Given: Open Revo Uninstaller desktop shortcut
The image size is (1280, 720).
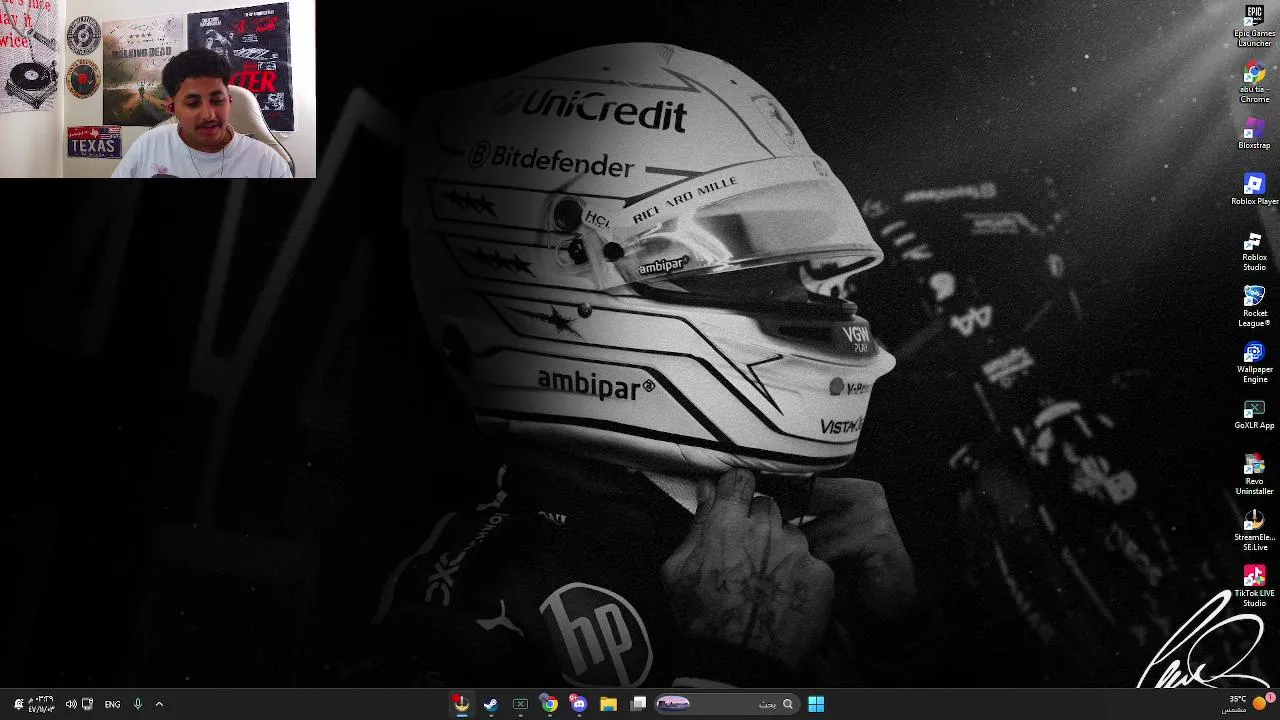Looking at the screenshot, I should click(x=1254, y=475).
